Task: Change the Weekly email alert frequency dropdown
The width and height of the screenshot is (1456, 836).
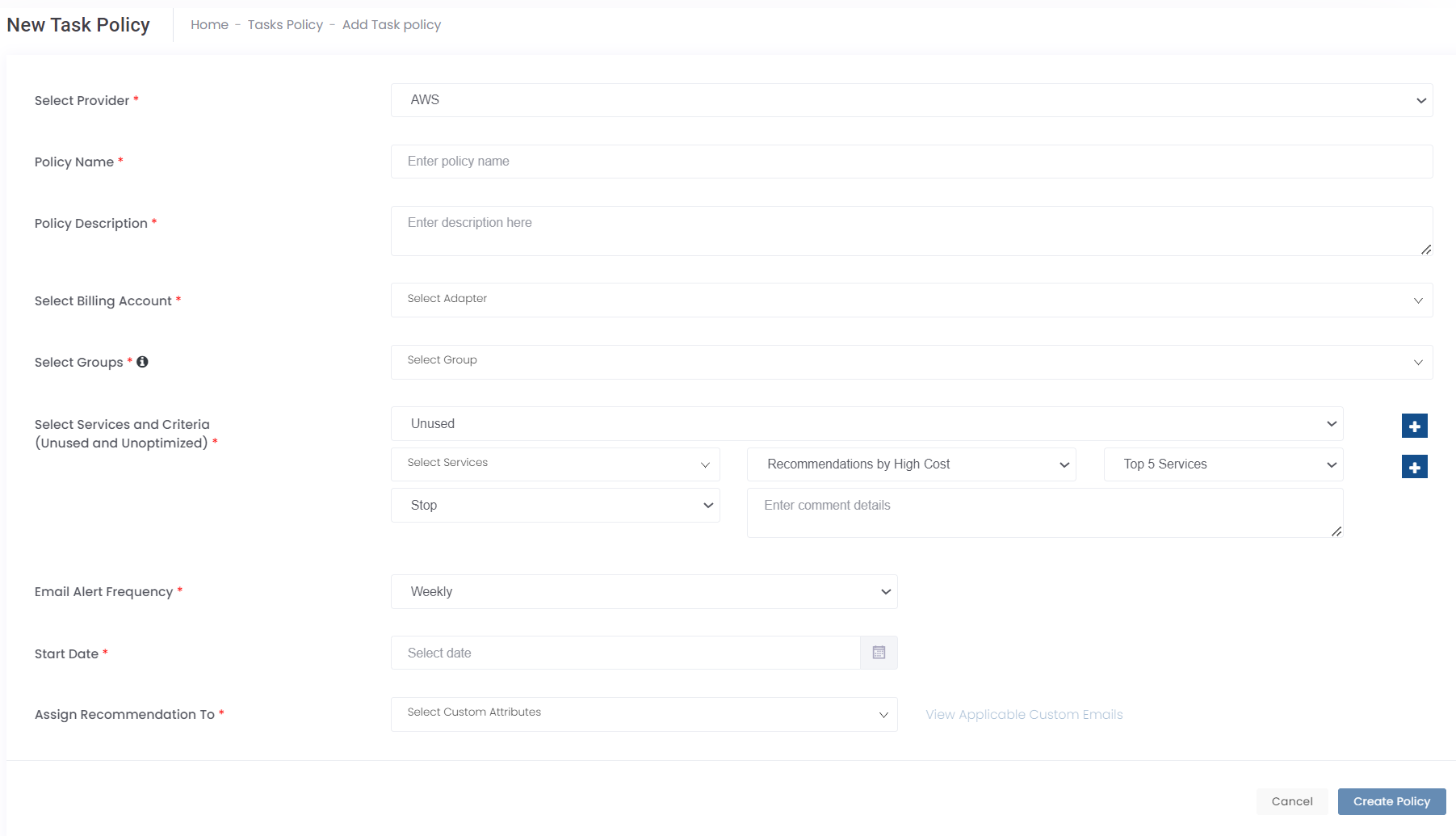Action: (644, 592)
